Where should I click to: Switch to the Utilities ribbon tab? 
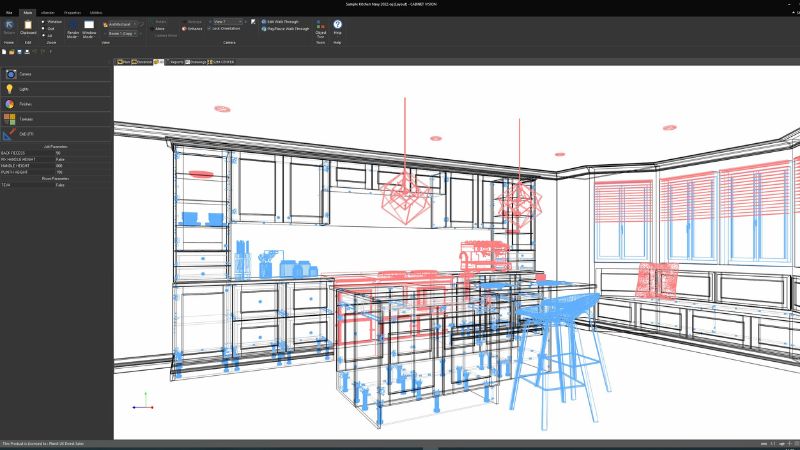click(96, 12)
